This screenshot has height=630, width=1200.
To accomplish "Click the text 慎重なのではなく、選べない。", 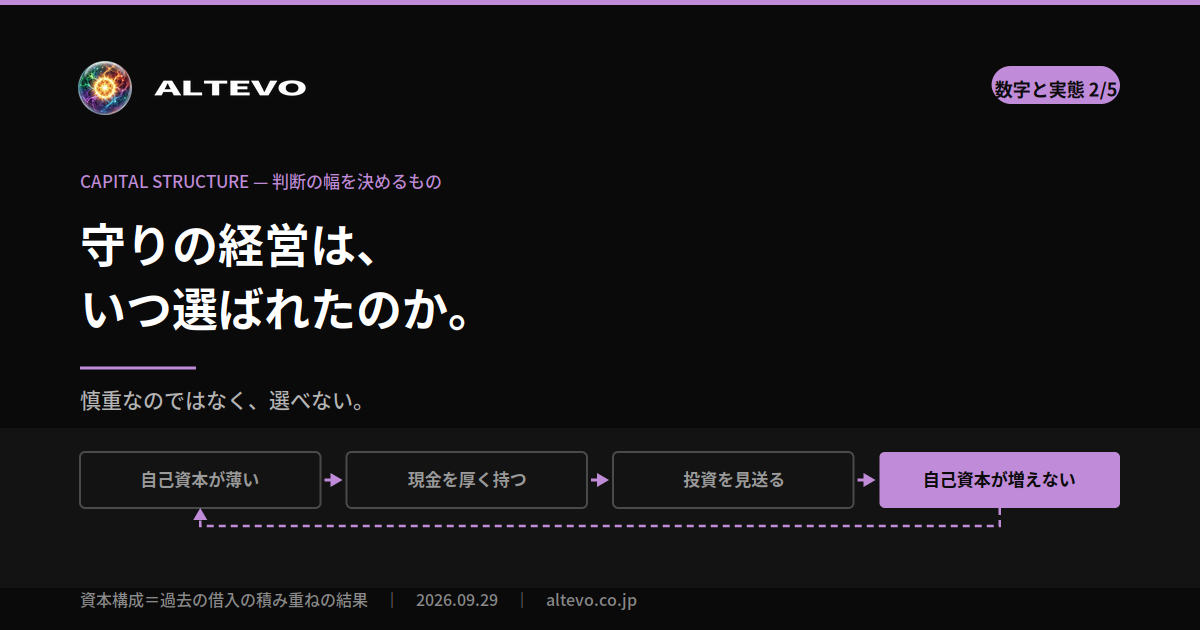I will [x=222, y=401].
